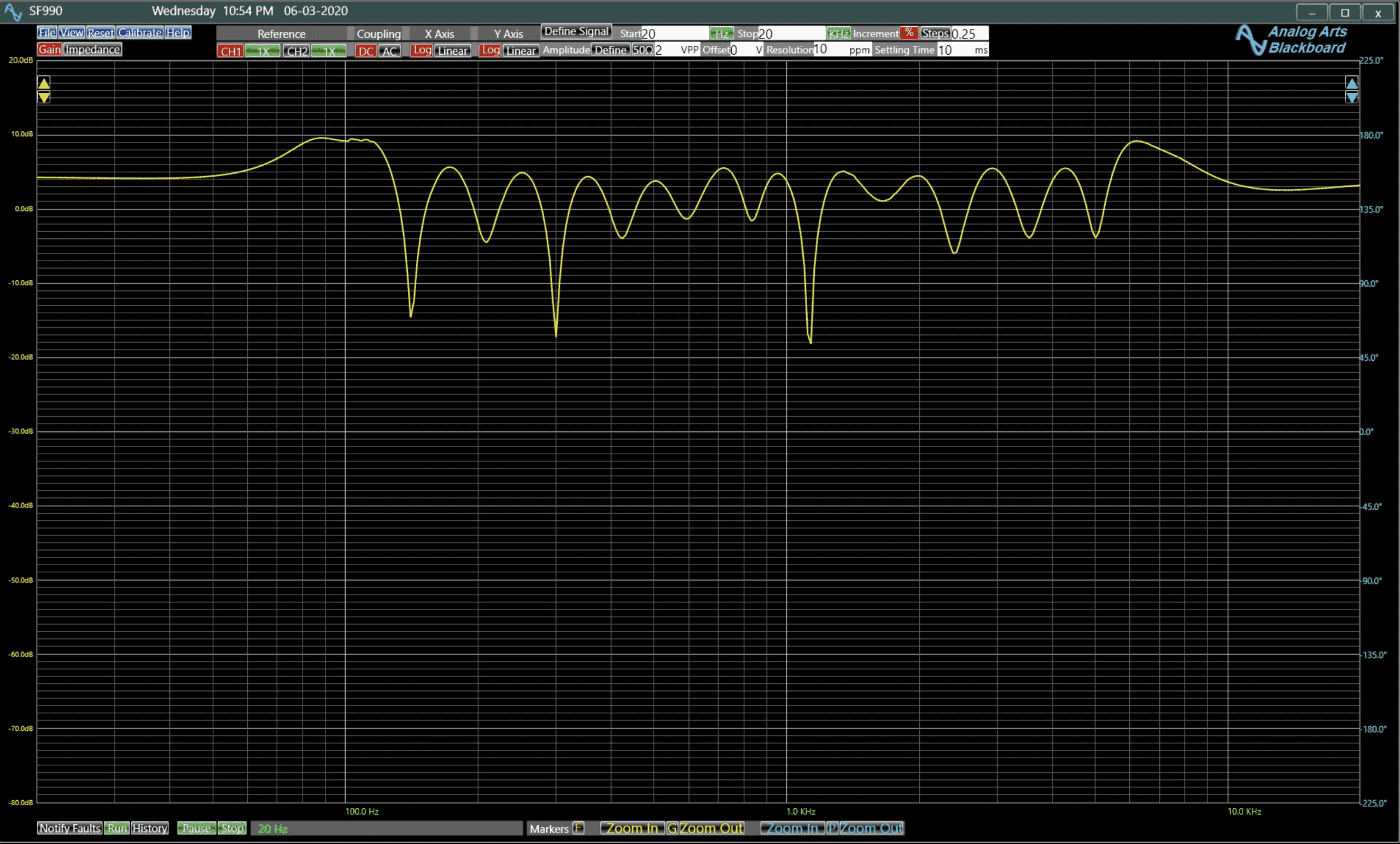Toggle the 50Ω output impedance button
Screen dimensions: 1400x844
643,50
